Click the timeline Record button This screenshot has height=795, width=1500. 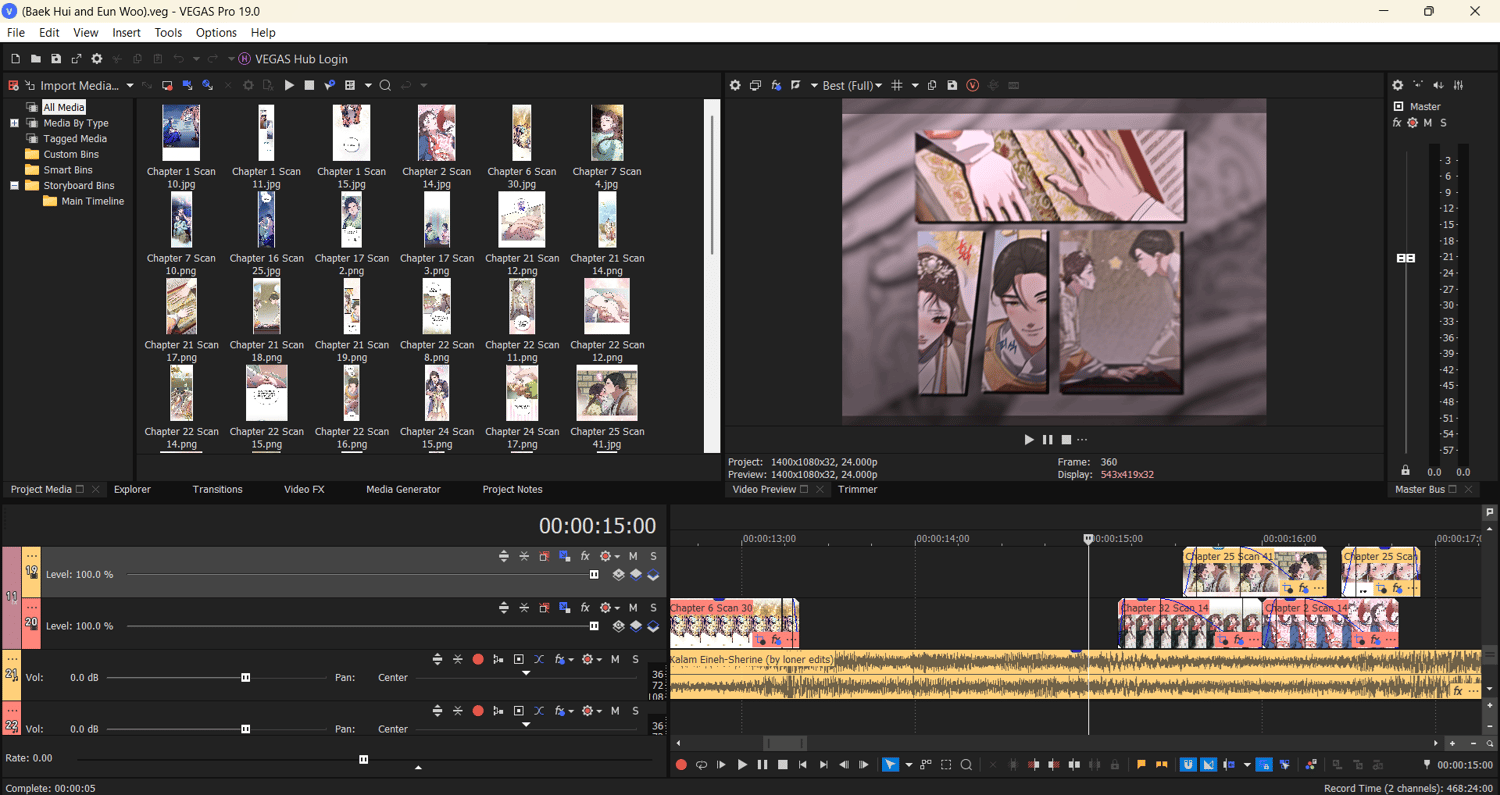tap(681, 765)
